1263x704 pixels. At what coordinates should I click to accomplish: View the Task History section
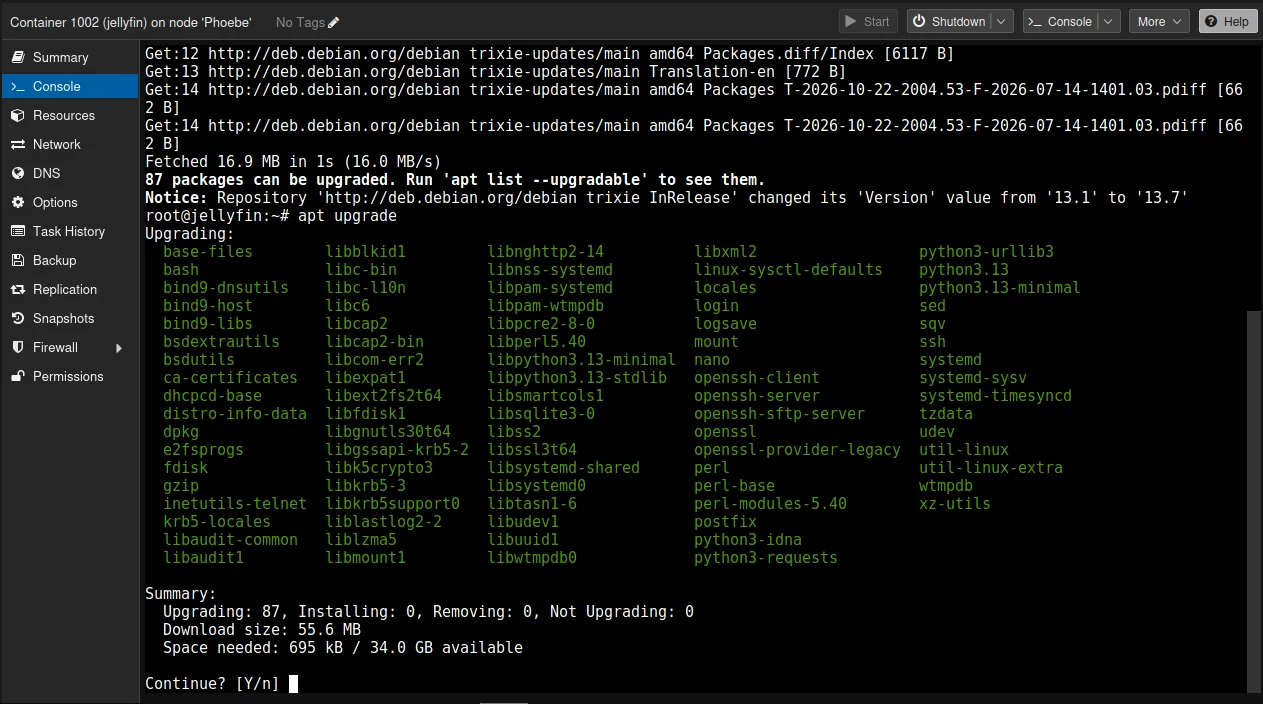pyautogui.click(x=70, y=231)
